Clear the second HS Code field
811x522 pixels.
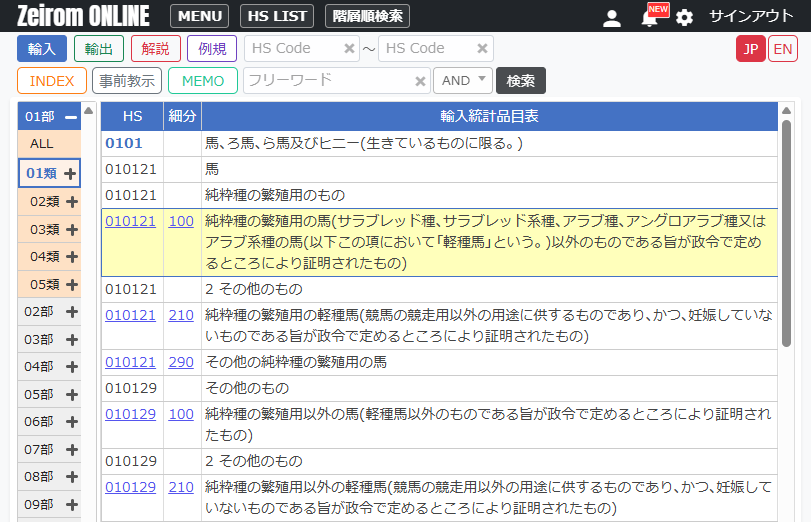[482, 48]
